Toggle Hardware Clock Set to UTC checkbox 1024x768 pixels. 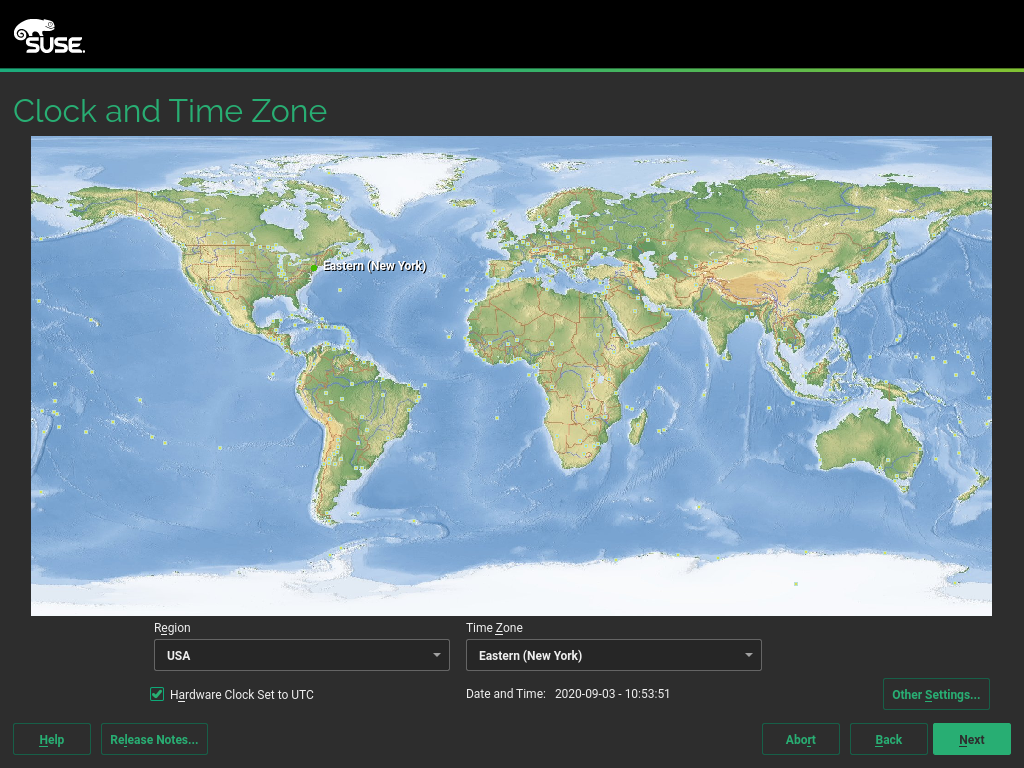click(x=157, y=694)
